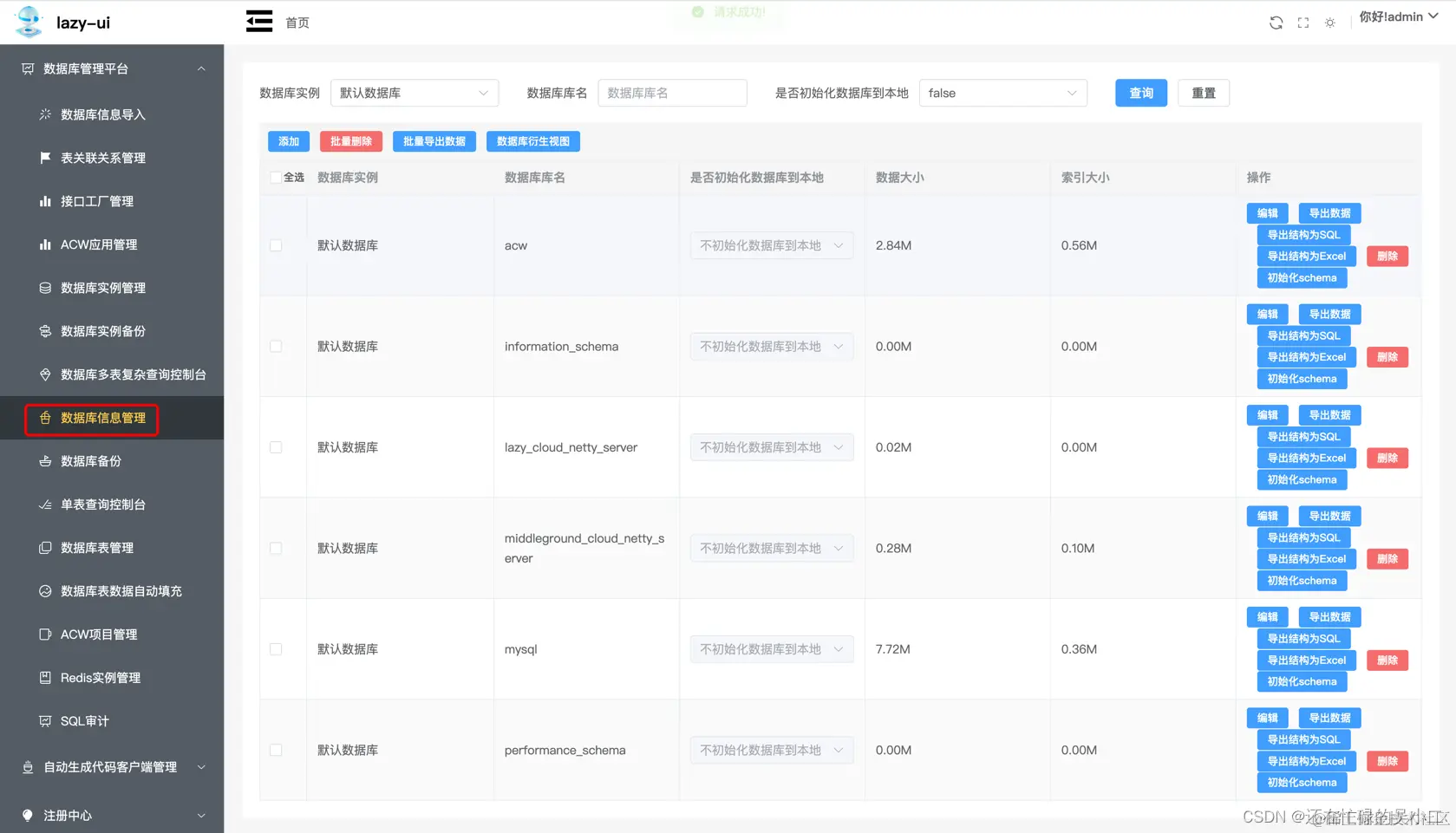Check the acw row checkbox
1456x833 pixels.
pos(276,245)
